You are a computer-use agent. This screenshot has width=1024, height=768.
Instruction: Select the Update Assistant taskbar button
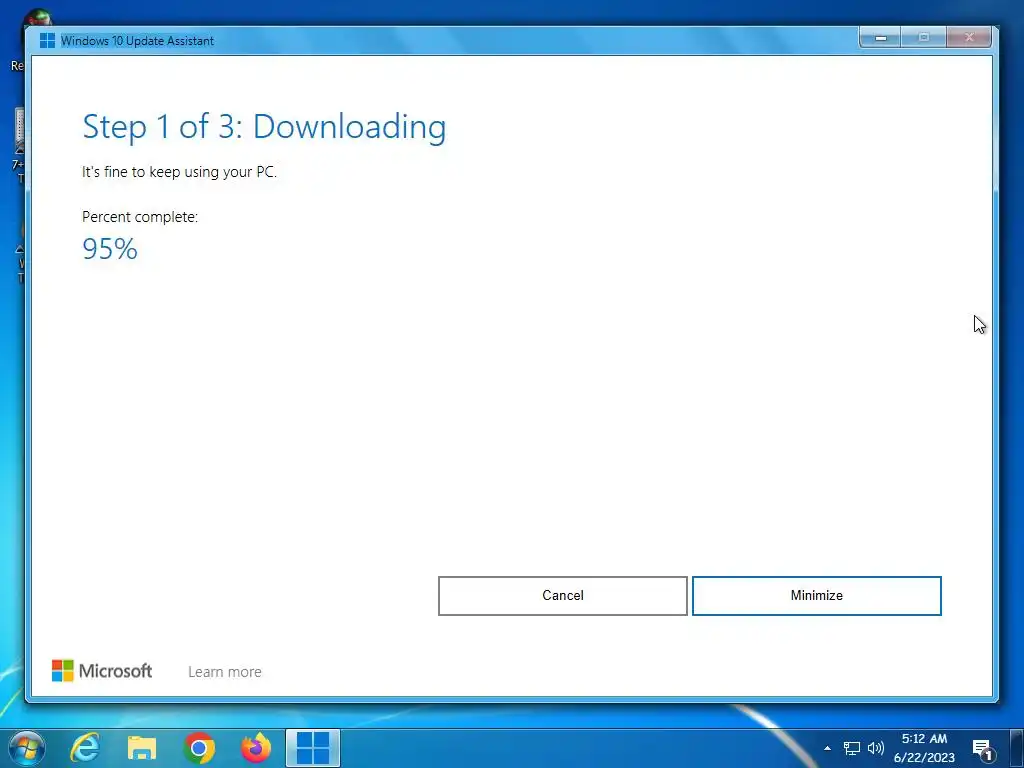313,748
